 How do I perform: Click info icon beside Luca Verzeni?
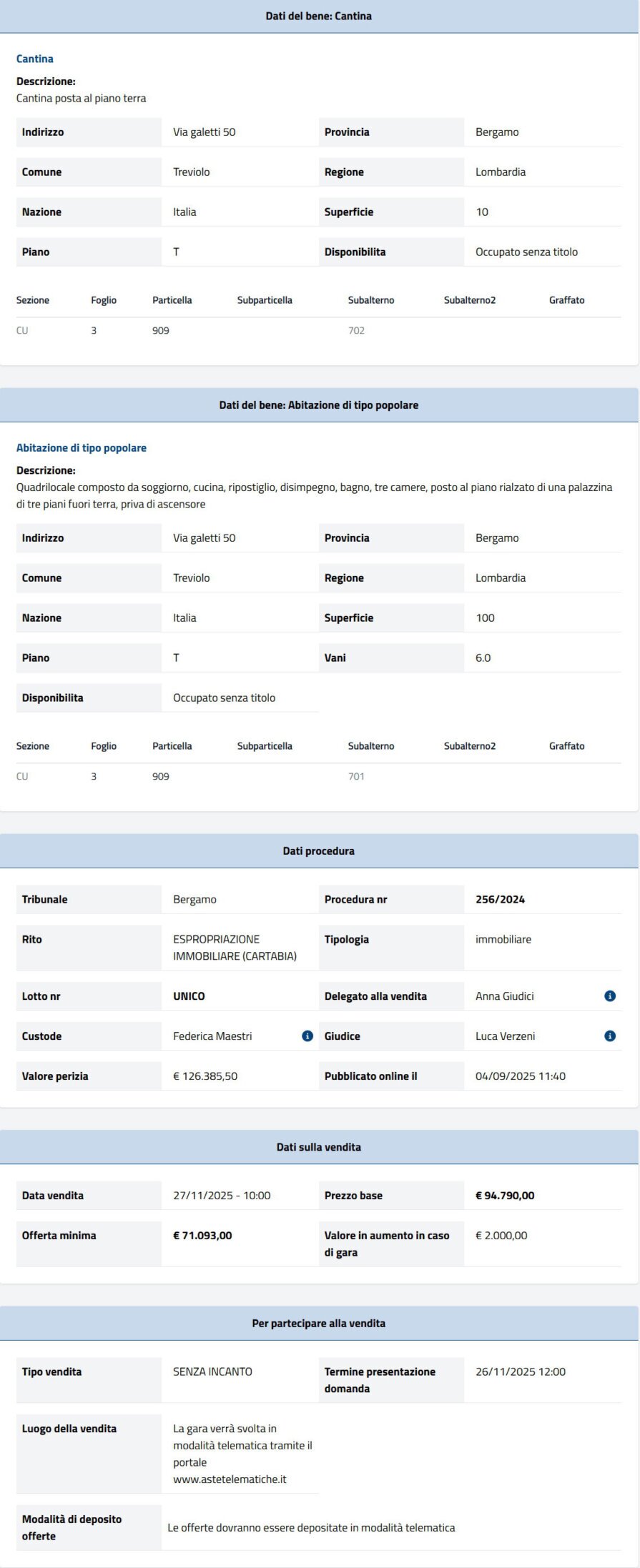pos(610,1036)
